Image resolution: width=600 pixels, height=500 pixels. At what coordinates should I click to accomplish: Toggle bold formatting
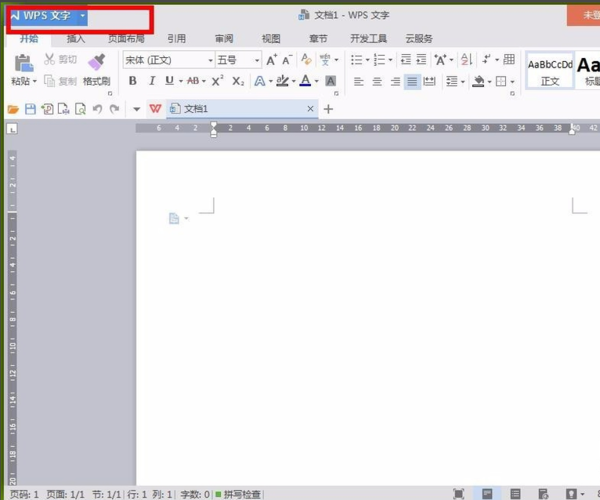pyautogui.click(x=132, y=81)
